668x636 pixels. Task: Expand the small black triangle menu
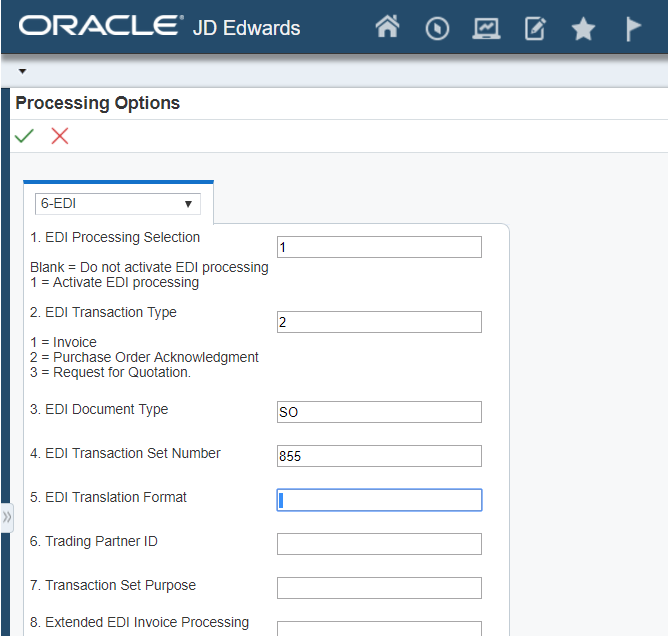tap(23, 71)
